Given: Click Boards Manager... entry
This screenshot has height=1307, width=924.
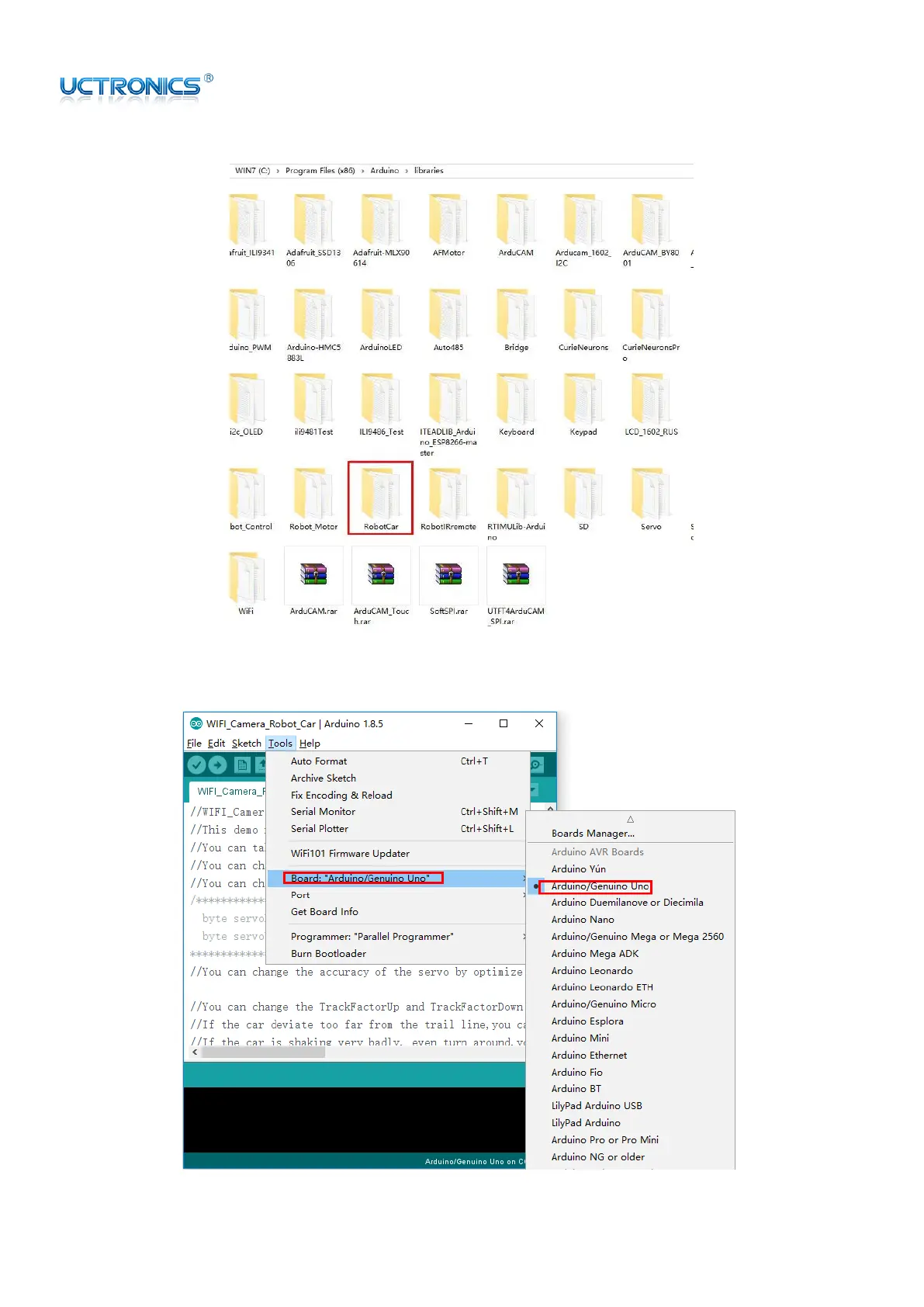Looking at the screenshot, I should point(593,834).
